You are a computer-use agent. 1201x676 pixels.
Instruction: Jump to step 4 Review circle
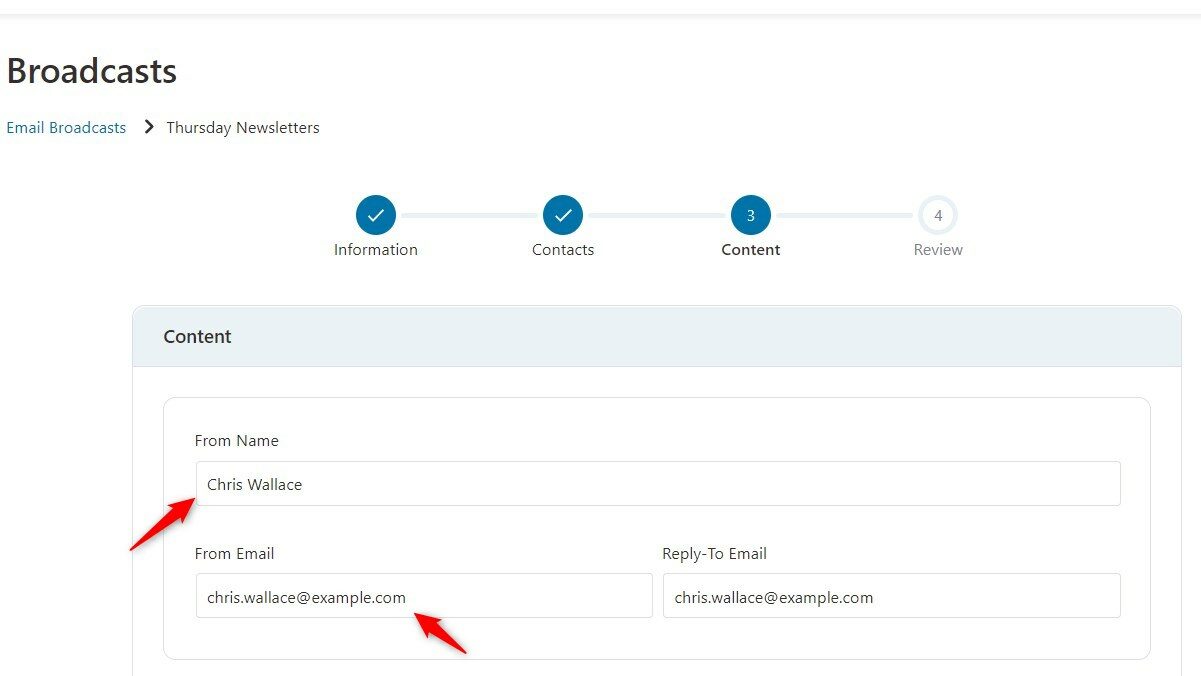(x=938, y=215)
